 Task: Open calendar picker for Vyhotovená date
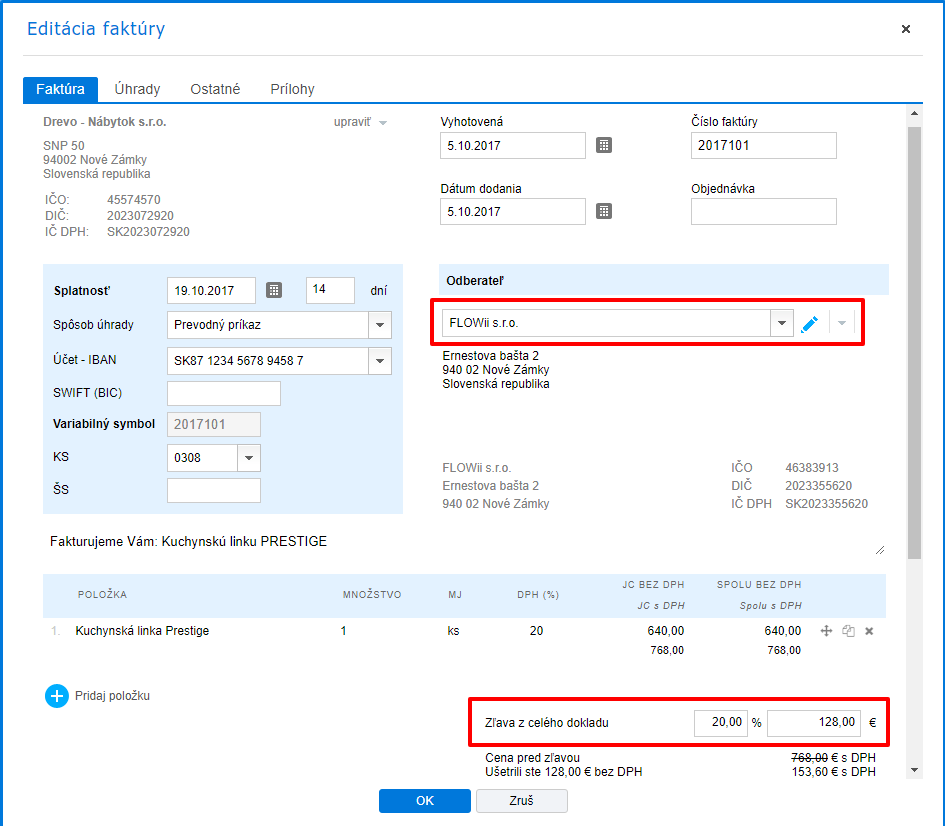pos(604,145)
